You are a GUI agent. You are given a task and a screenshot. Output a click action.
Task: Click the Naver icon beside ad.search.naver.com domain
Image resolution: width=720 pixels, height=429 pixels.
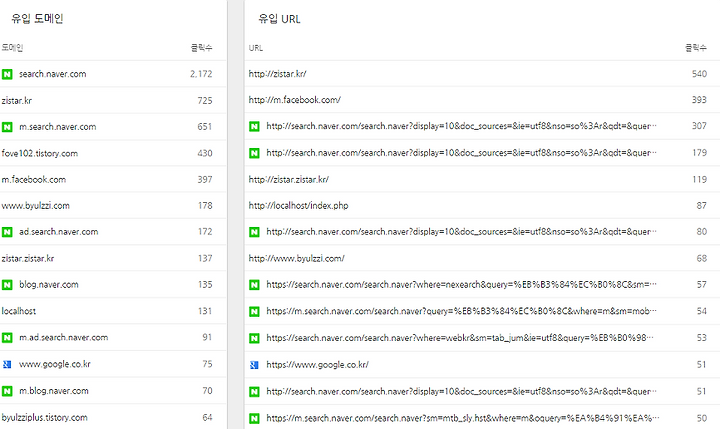pyautogui.click(x=7, y=232)
